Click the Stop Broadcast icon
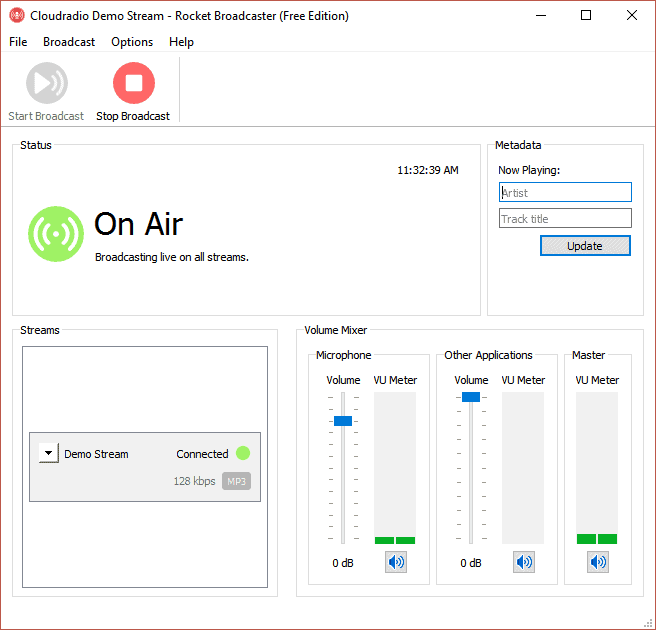This screenshot has height=630, width=656. coord(133,83)
